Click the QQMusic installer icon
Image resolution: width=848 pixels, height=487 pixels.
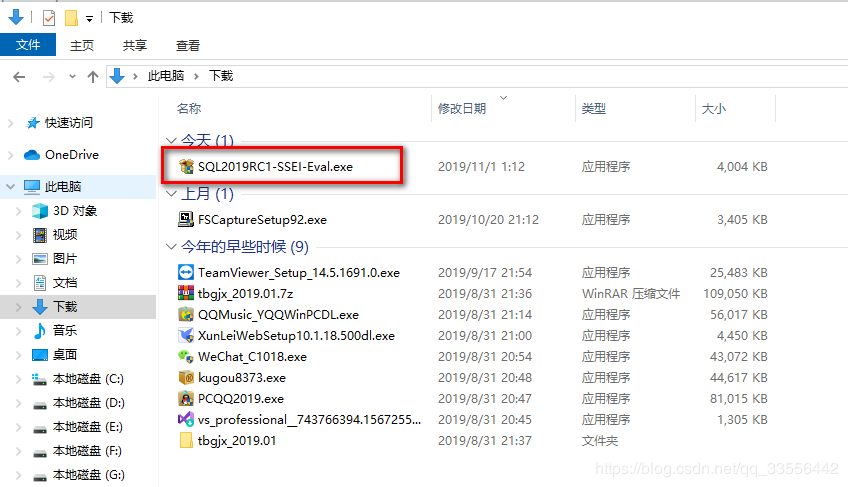[x=186, y=314]
